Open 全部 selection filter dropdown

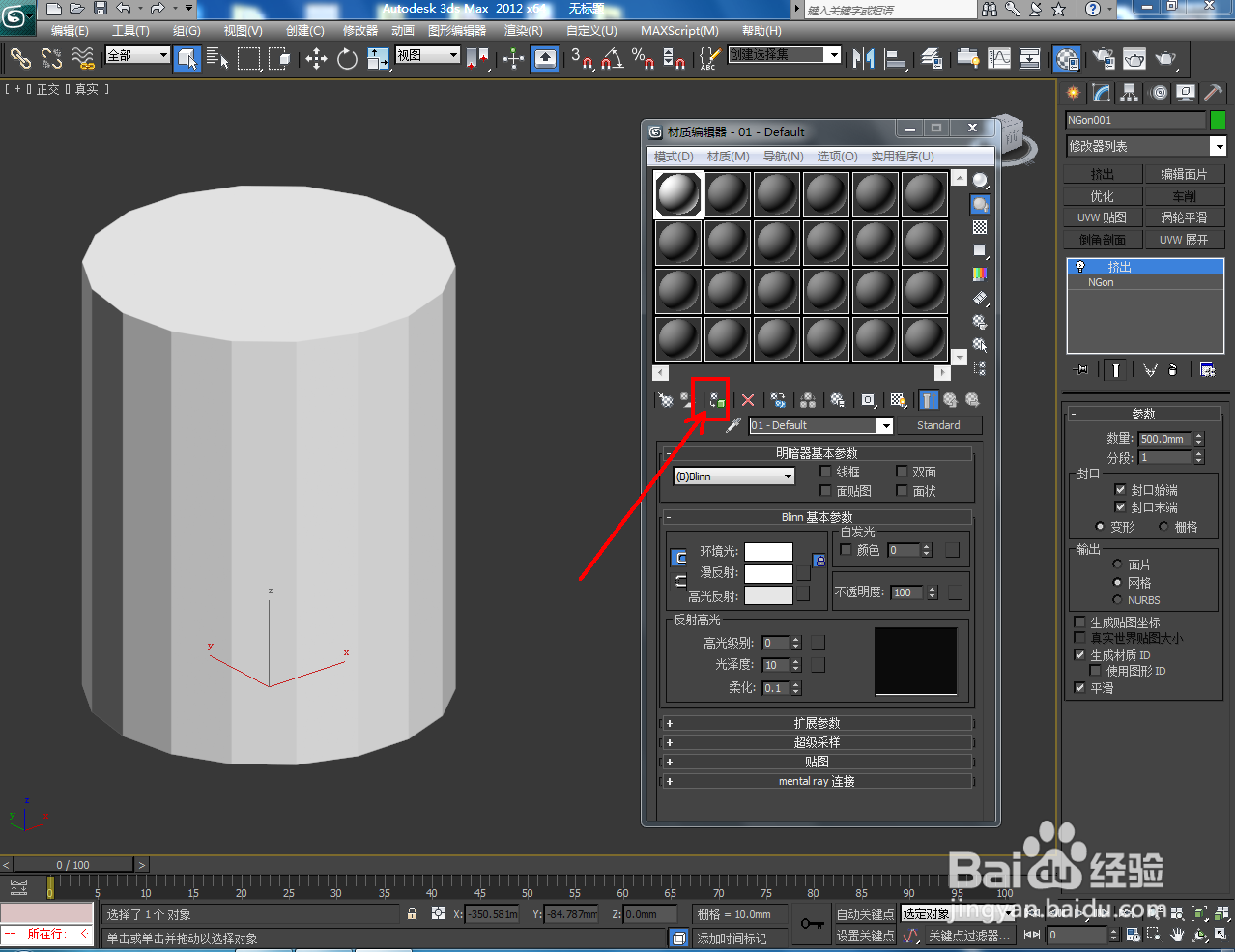[137, 55]
